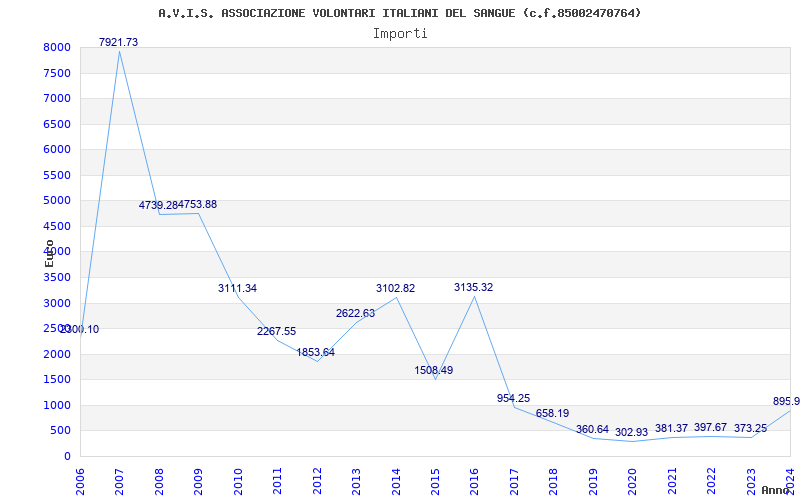The image size is (800, 500).
Task: Click the 2016 x-axis year label
Action: [474, 482]
